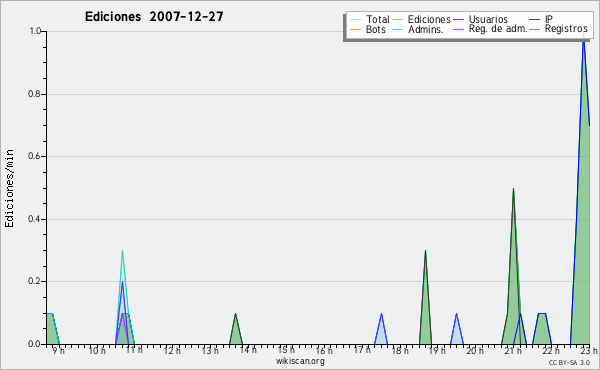Click the 19 h x-axis label
Viewport: 600px width, 370px height.
(437, 350)
